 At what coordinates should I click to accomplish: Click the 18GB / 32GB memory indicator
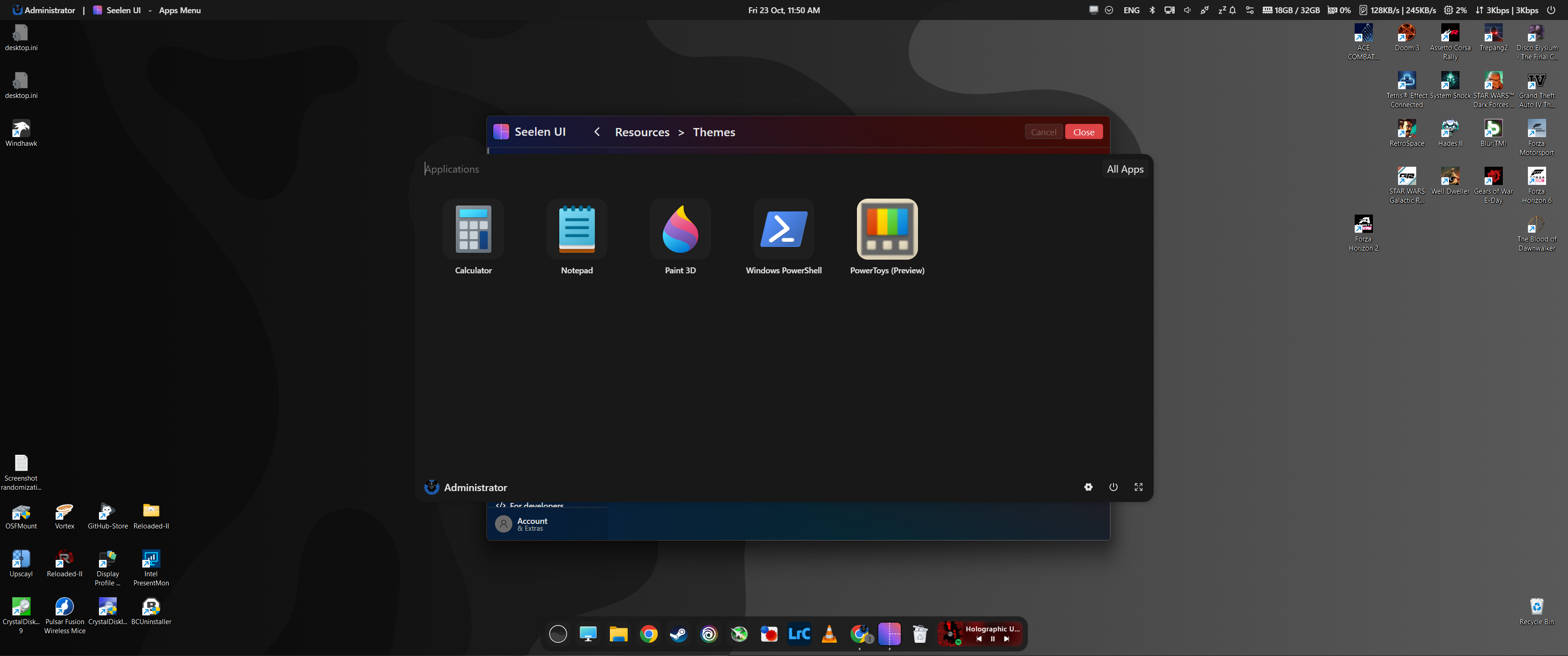(1290, 10)
